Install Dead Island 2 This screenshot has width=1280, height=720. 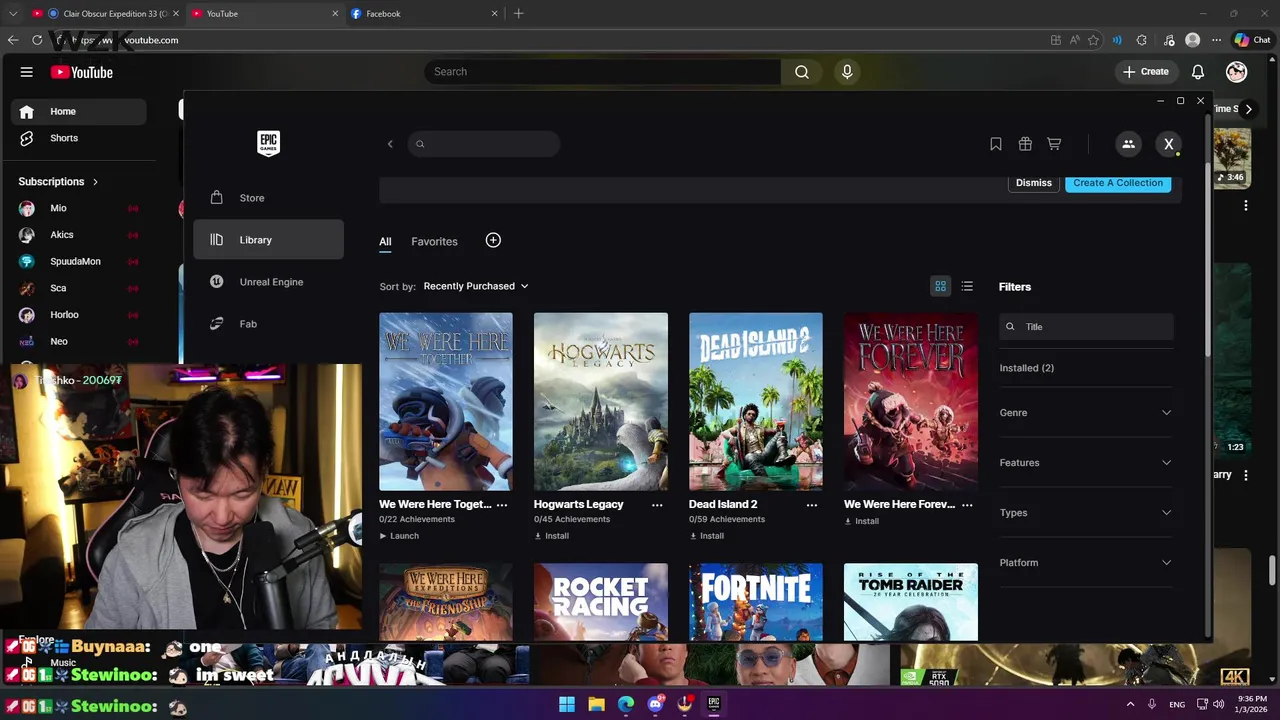(x=706, y=536)
